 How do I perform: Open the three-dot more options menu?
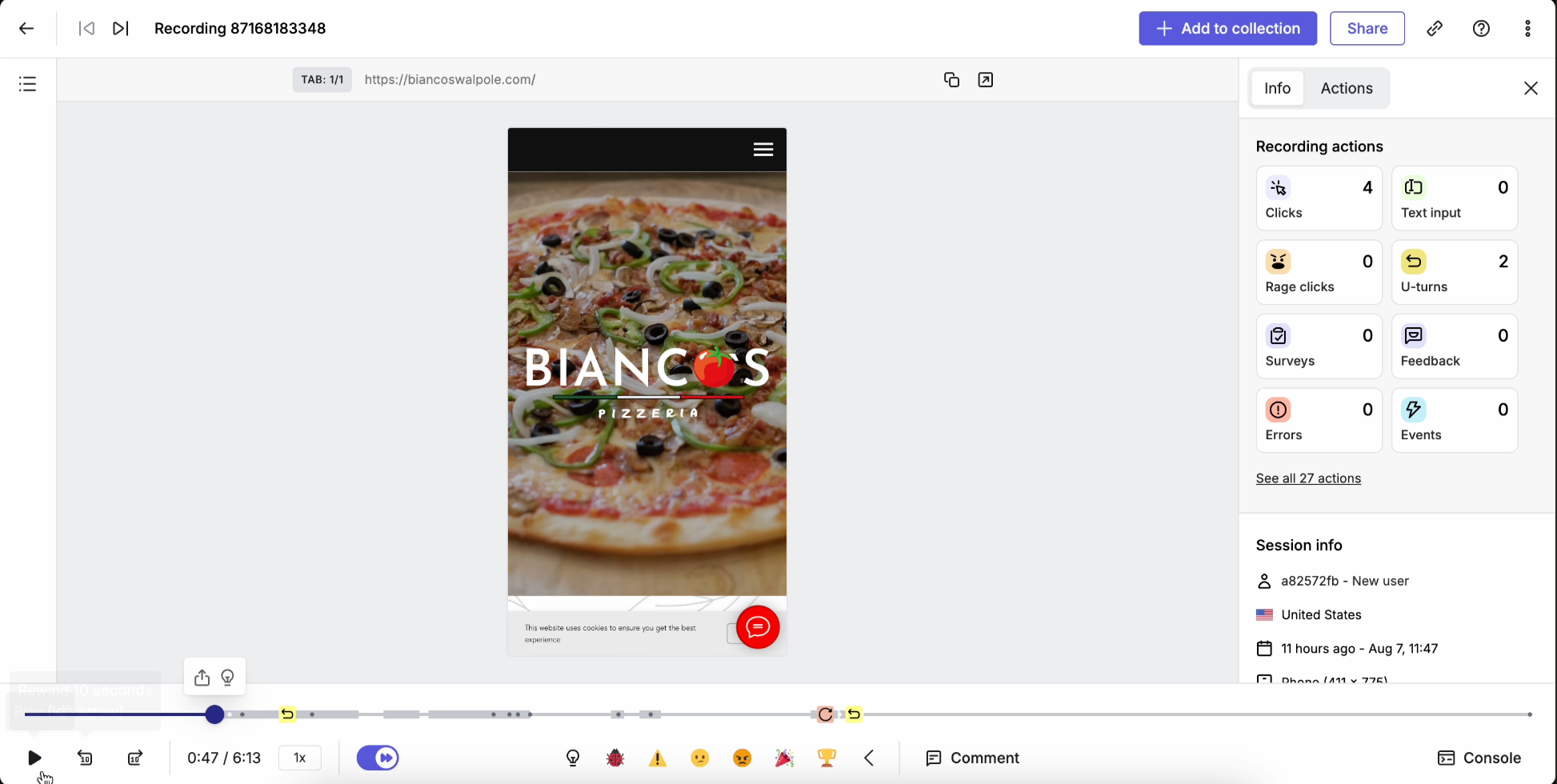pyautogui.click(x=1528, y=29)
